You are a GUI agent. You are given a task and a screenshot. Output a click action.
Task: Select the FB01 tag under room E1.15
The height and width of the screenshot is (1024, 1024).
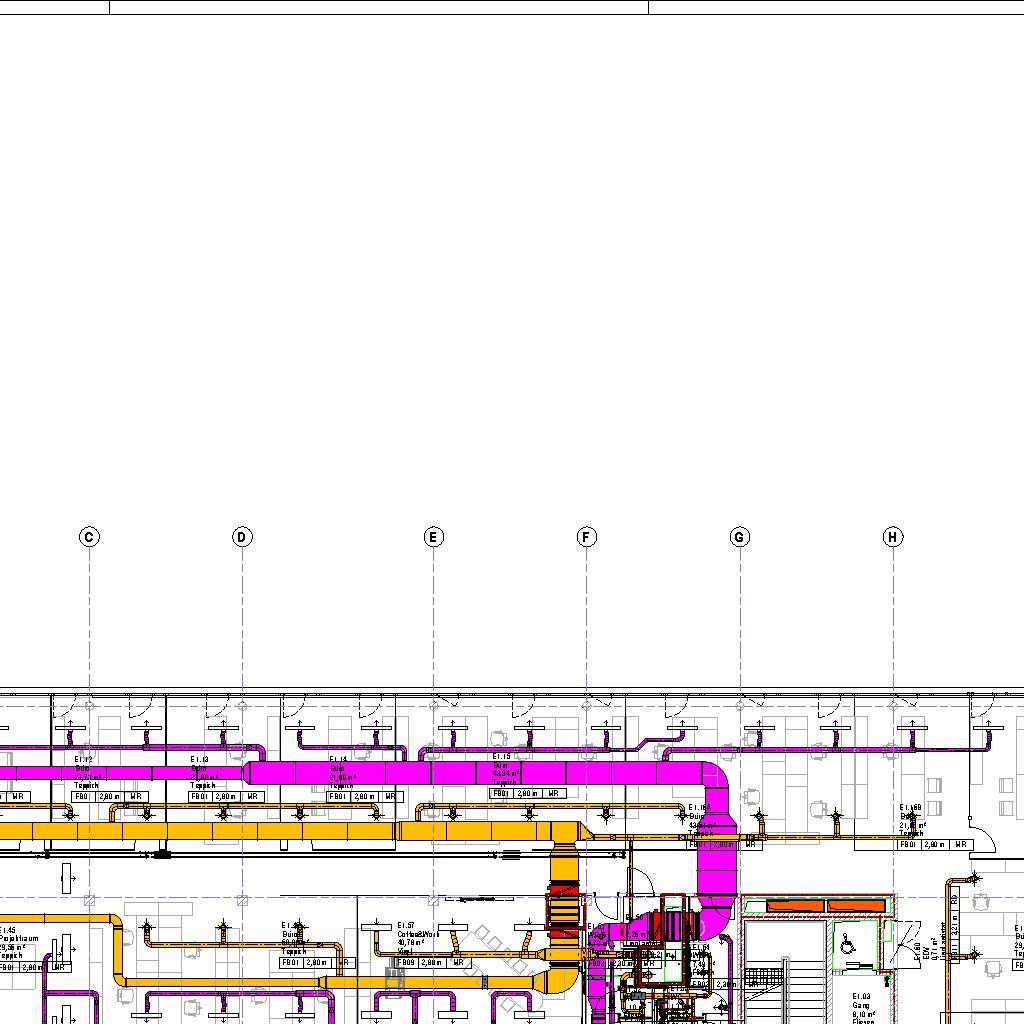[x=501, y=794]
